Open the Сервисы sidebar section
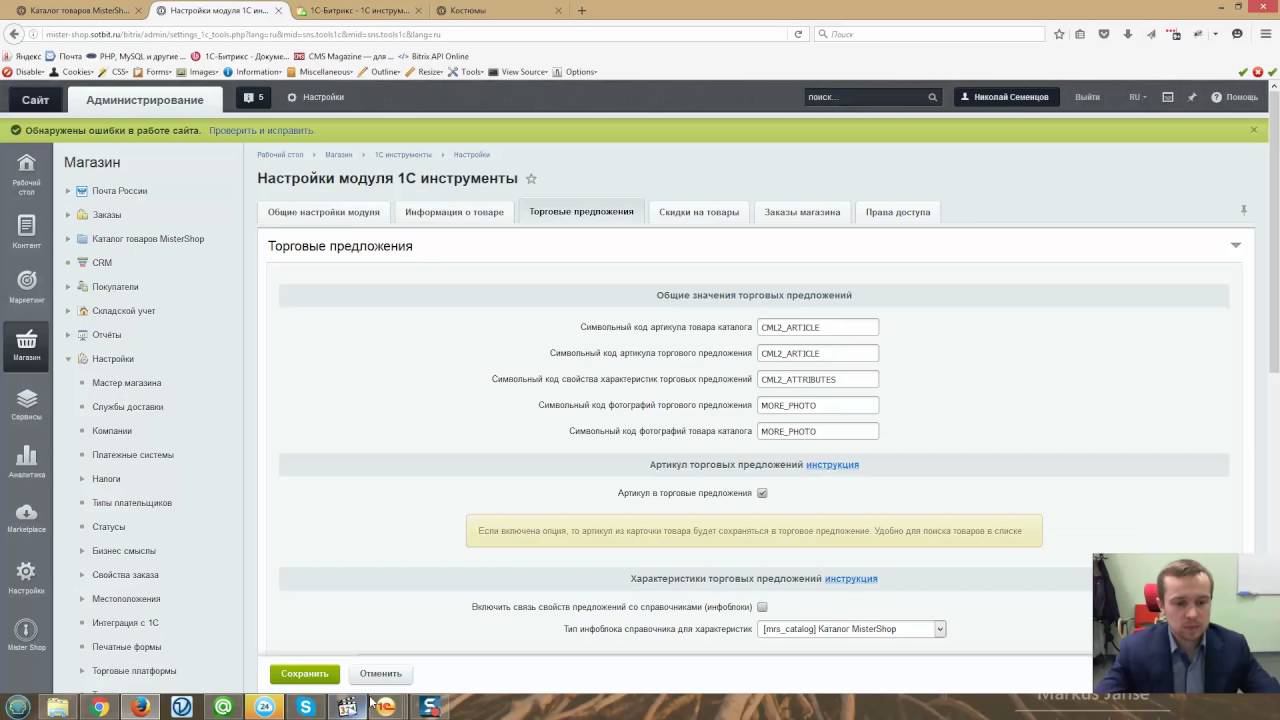 [x=26, y=404]
